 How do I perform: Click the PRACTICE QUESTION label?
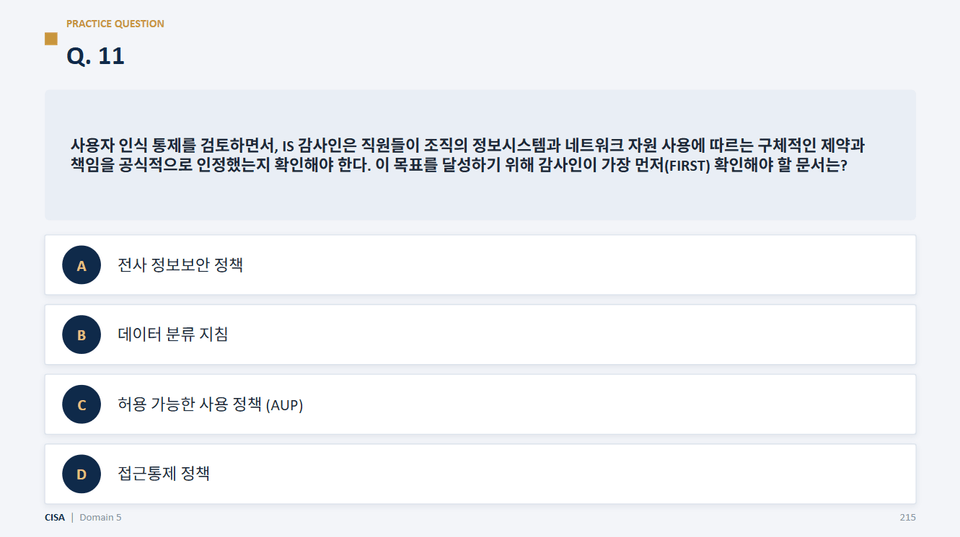coord(115,24)
